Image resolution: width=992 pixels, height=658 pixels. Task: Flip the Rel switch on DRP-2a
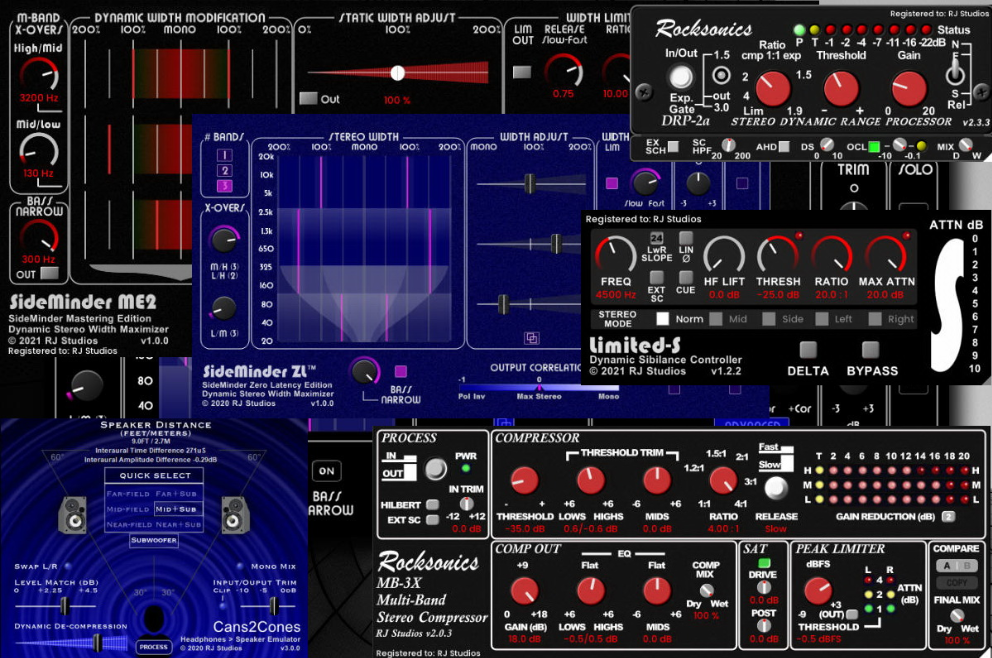[955, 71]
